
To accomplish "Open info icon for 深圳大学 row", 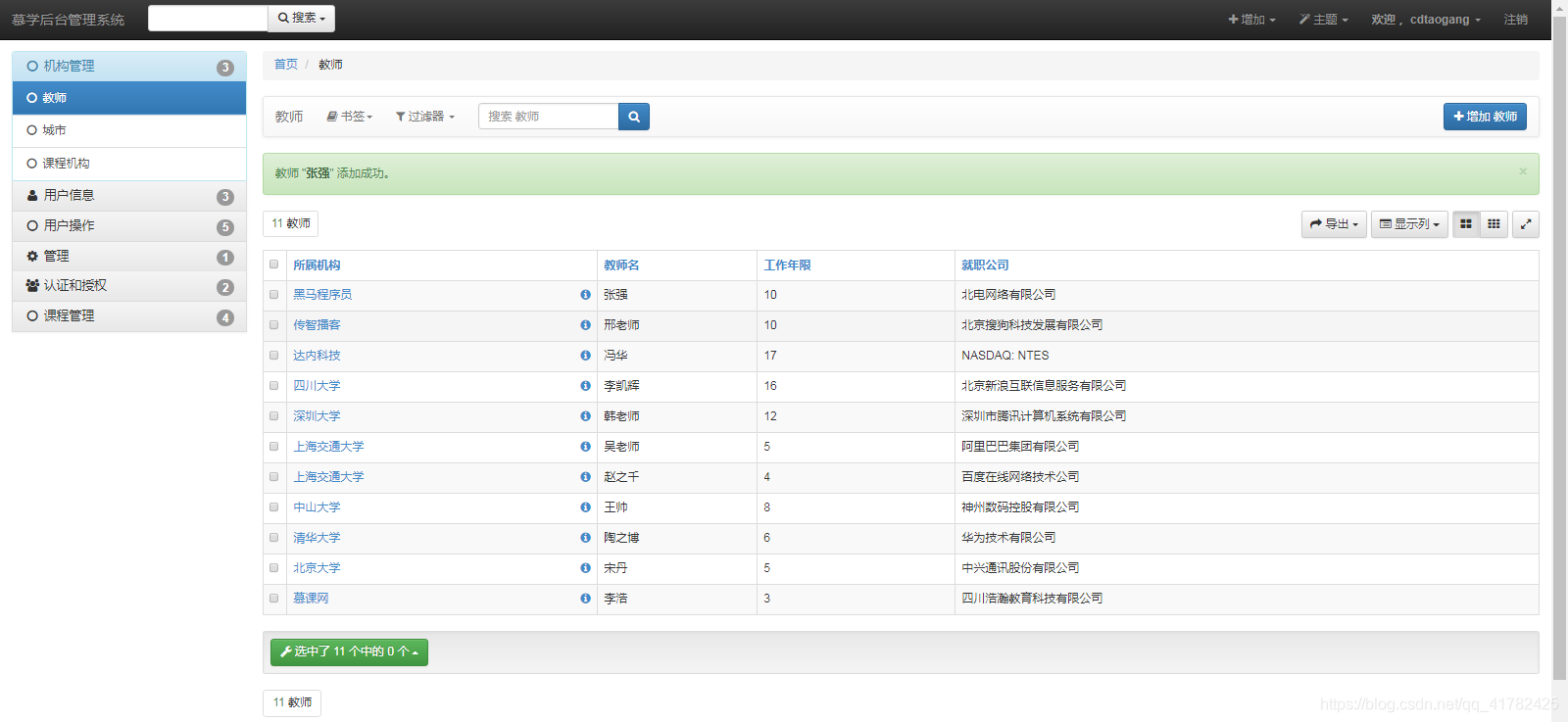I will 585,416.
